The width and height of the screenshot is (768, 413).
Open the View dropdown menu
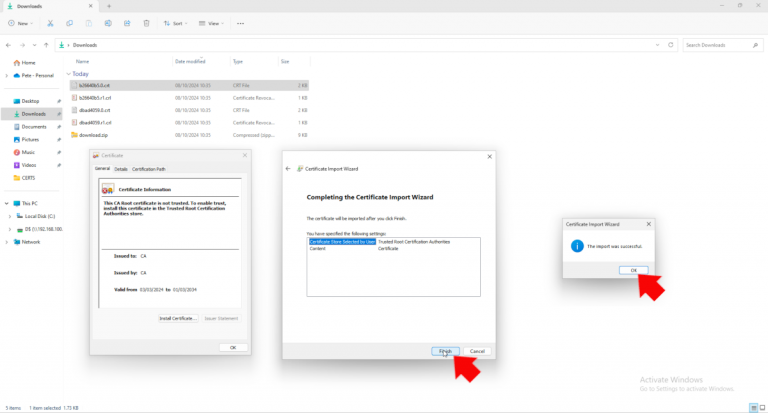(210, 22)
